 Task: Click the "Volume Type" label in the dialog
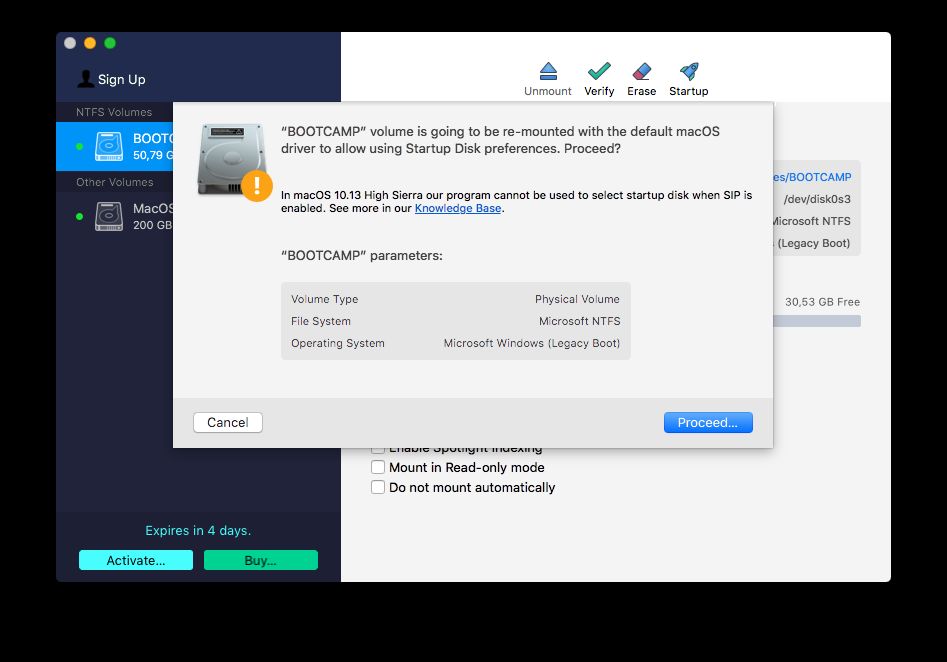tap(324, 299)
